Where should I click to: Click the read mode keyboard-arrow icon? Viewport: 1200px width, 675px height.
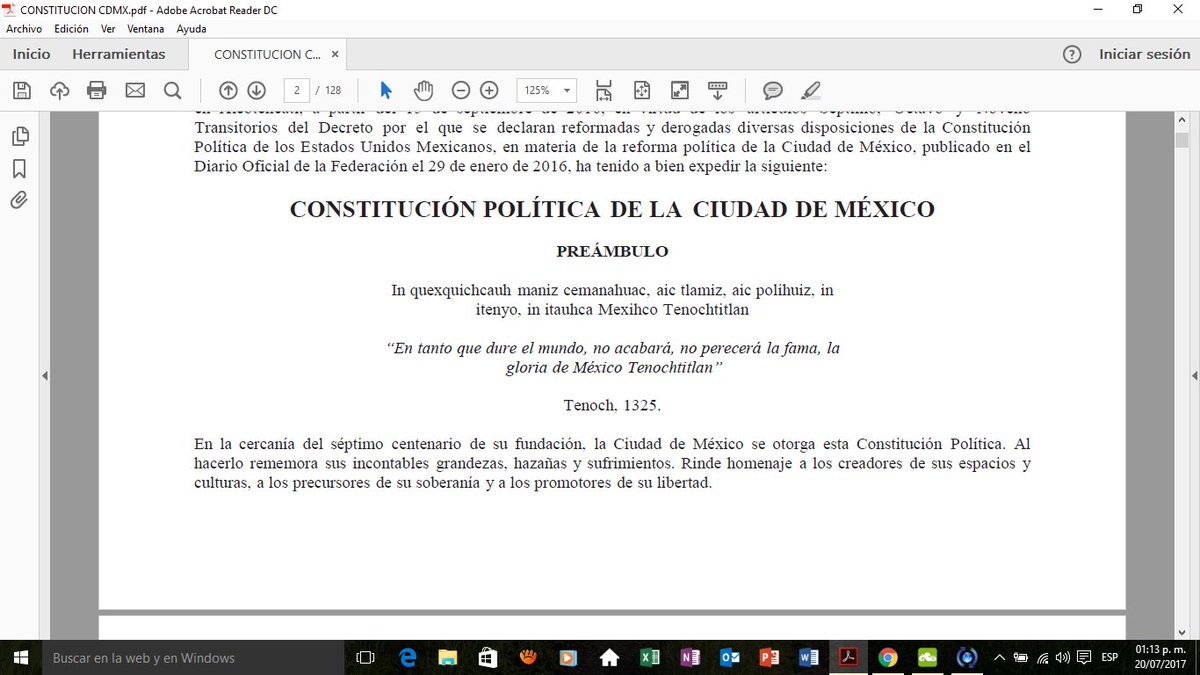pyautogui.click(x=717, y=91)
